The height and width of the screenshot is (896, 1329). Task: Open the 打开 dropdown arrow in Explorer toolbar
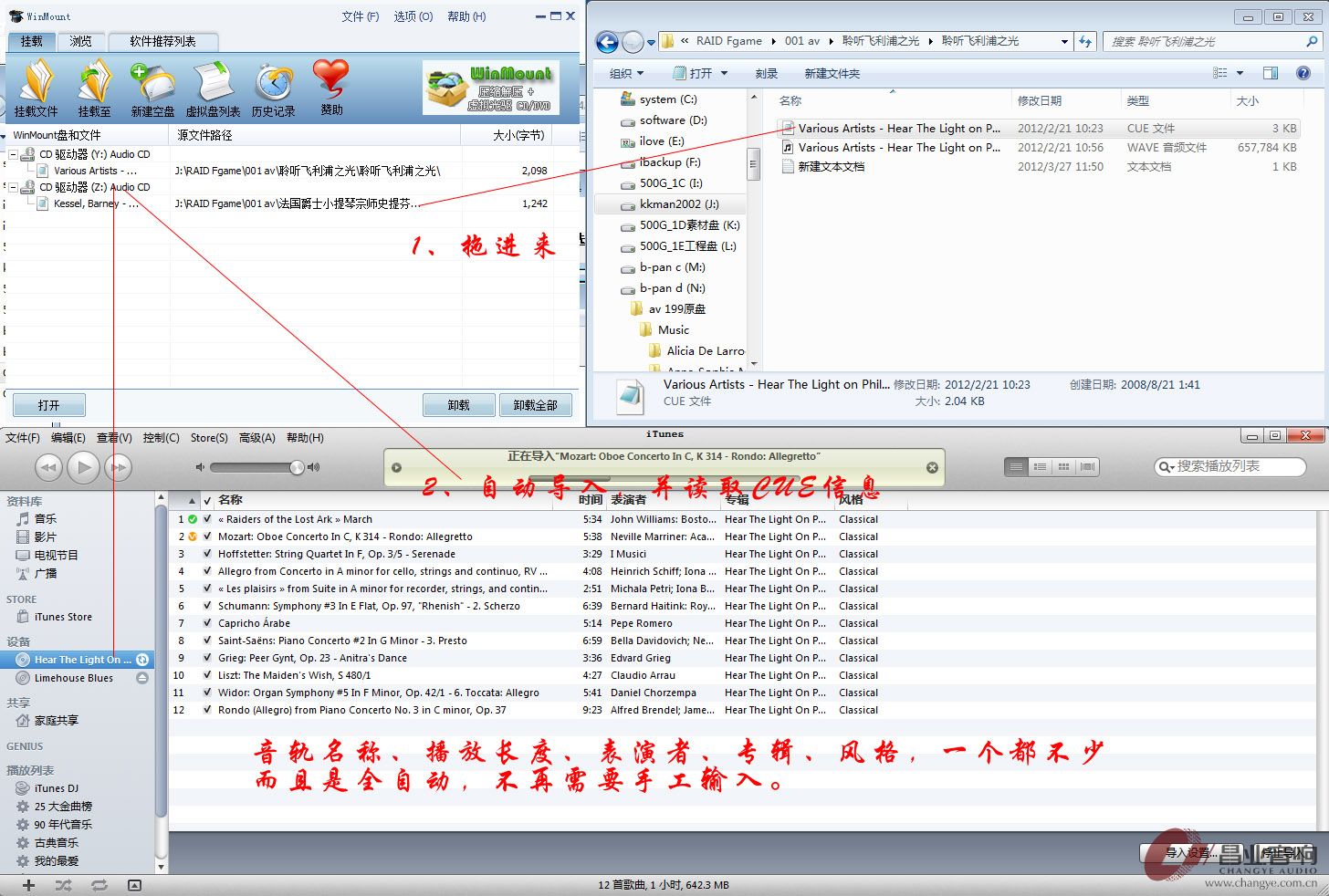pyautogui.click(x=725, y=73)
